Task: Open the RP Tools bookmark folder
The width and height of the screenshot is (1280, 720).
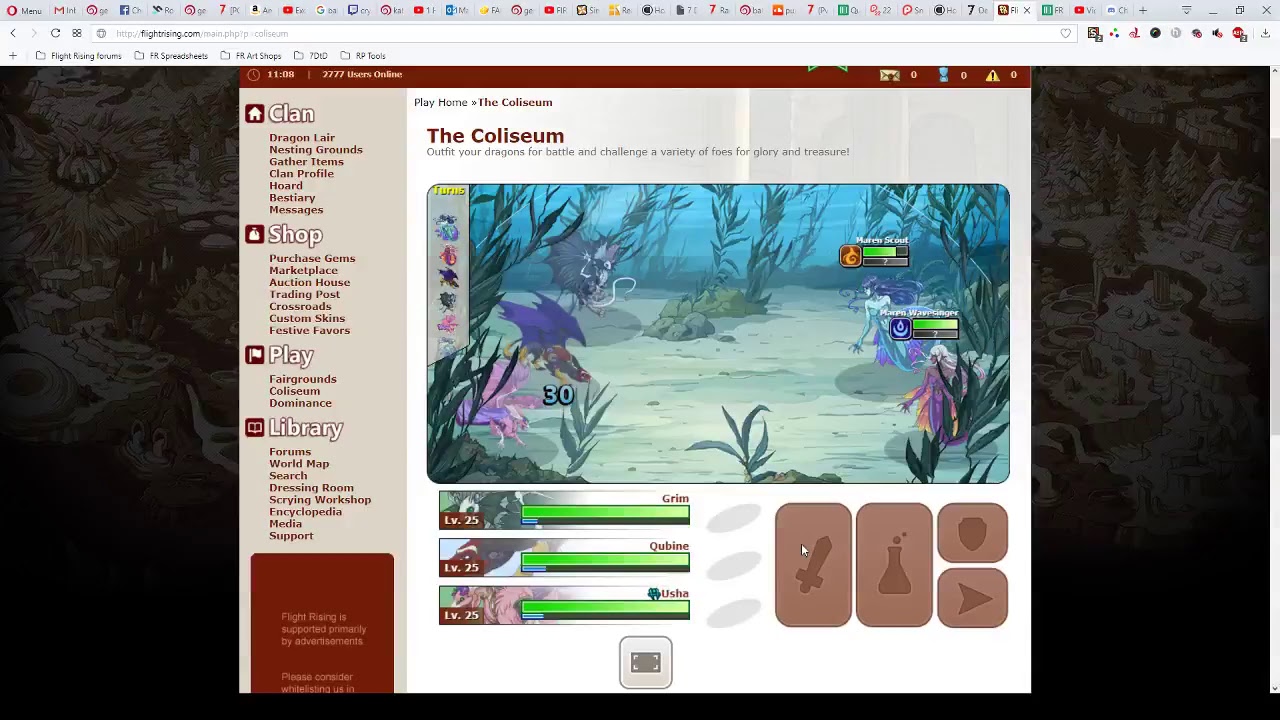Action: [363, 56]
